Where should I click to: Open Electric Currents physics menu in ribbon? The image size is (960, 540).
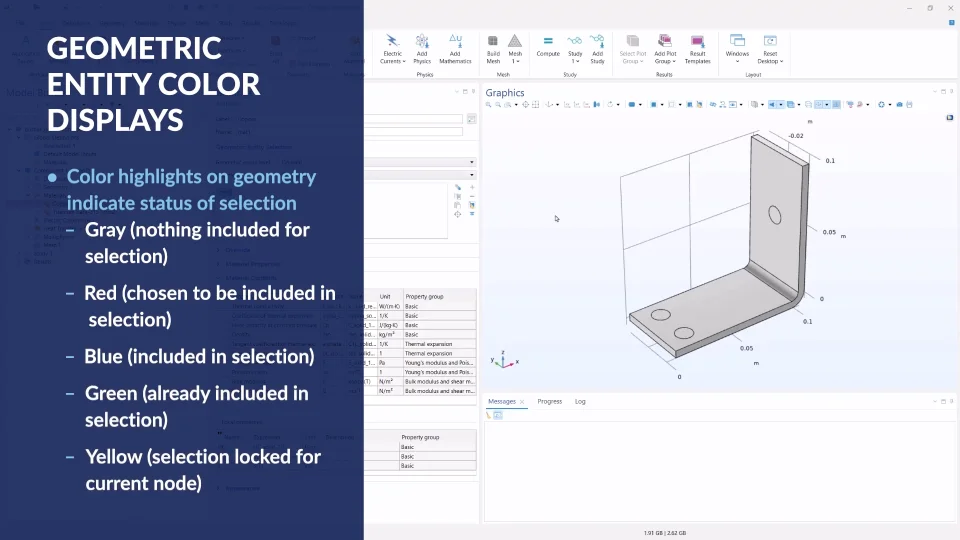coord(392,49)
